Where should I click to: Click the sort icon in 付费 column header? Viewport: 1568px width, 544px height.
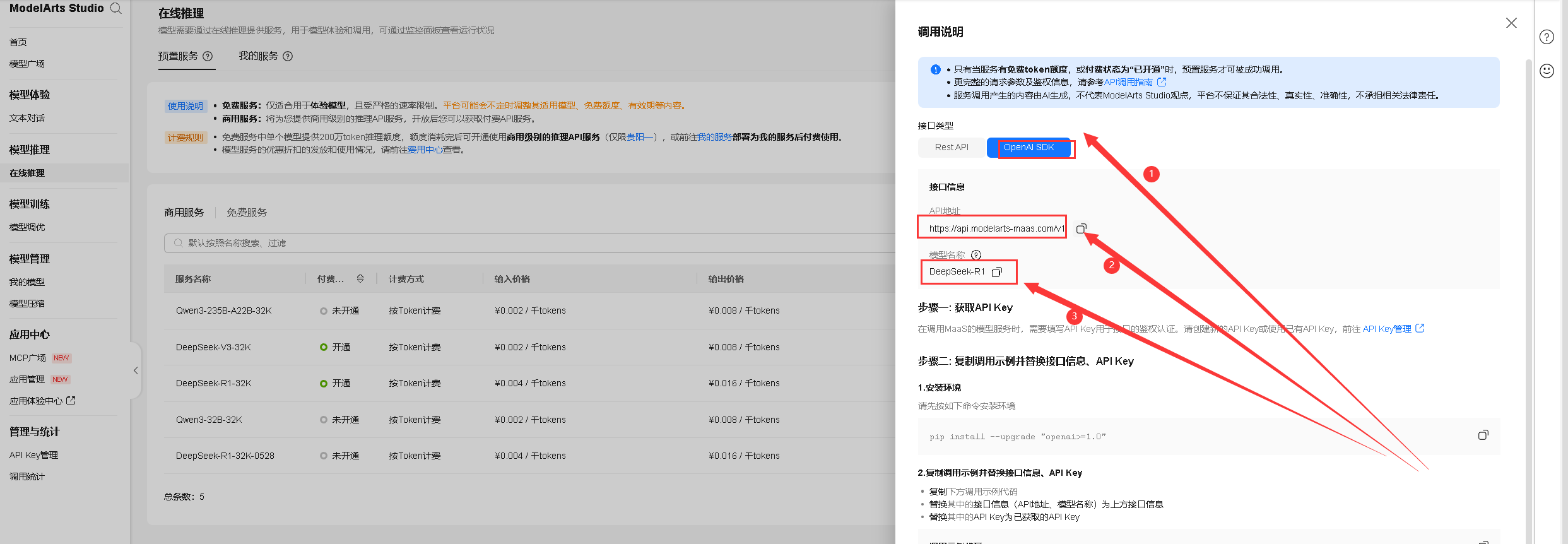point(360,278)
